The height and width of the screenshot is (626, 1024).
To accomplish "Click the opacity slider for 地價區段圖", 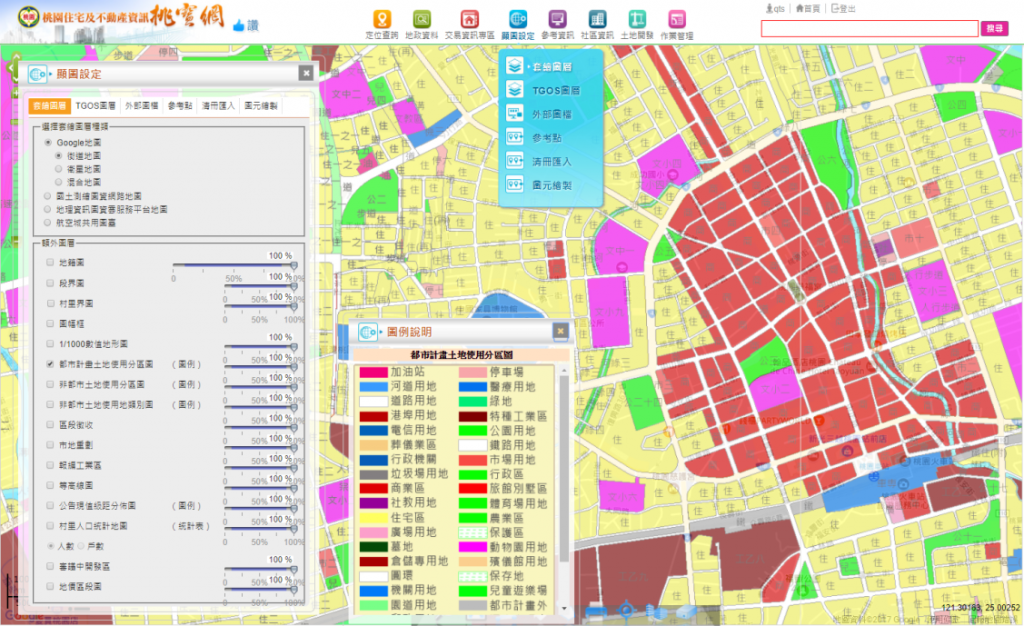I will coord(261,589).
